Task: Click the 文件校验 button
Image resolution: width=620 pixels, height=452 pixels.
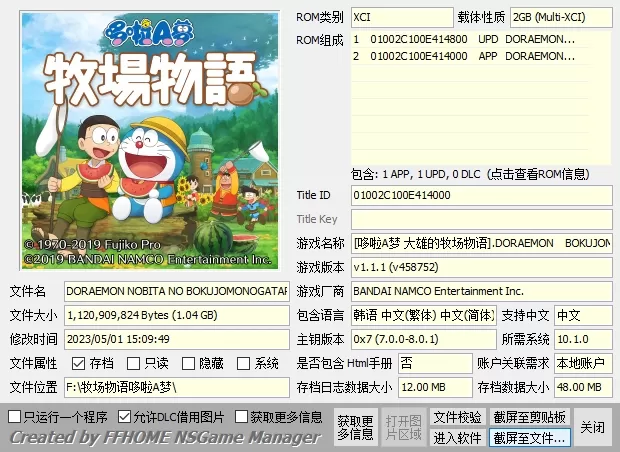Action: pyautogui.click(x=457, y=417)
